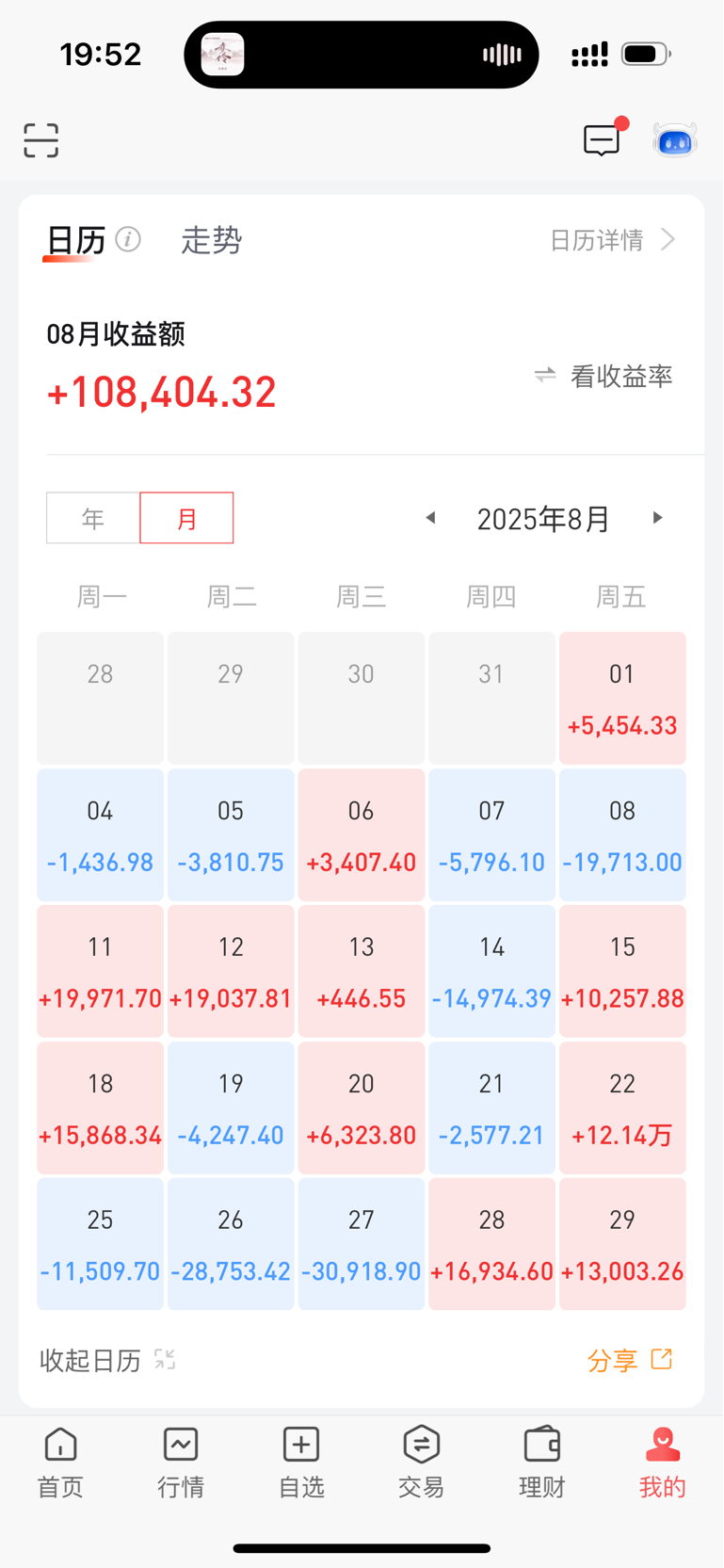Open 首页 home icon in bottom bar
The width and height of the screenshot is (724, 1568).
60,1444
